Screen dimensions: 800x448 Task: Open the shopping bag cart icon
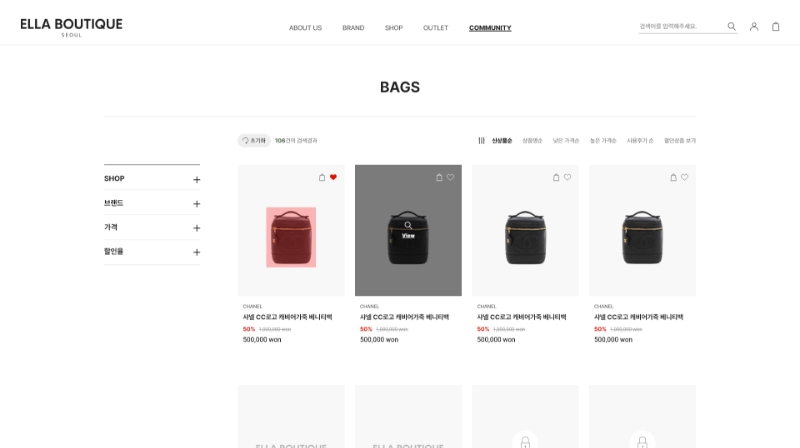coord(776,27)
